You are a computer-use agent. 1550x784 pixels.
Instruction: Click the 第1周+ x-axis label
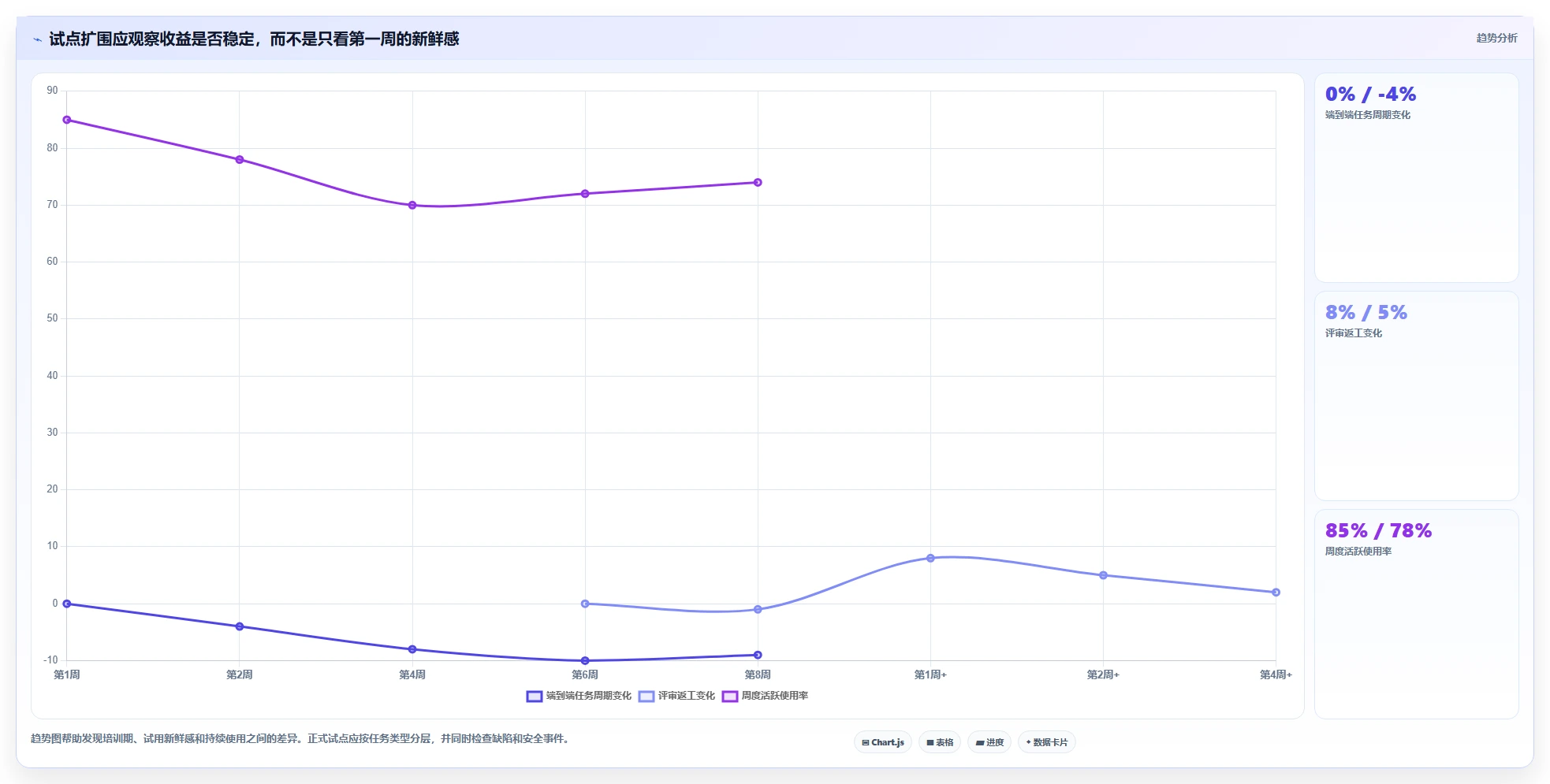(930, 675)
